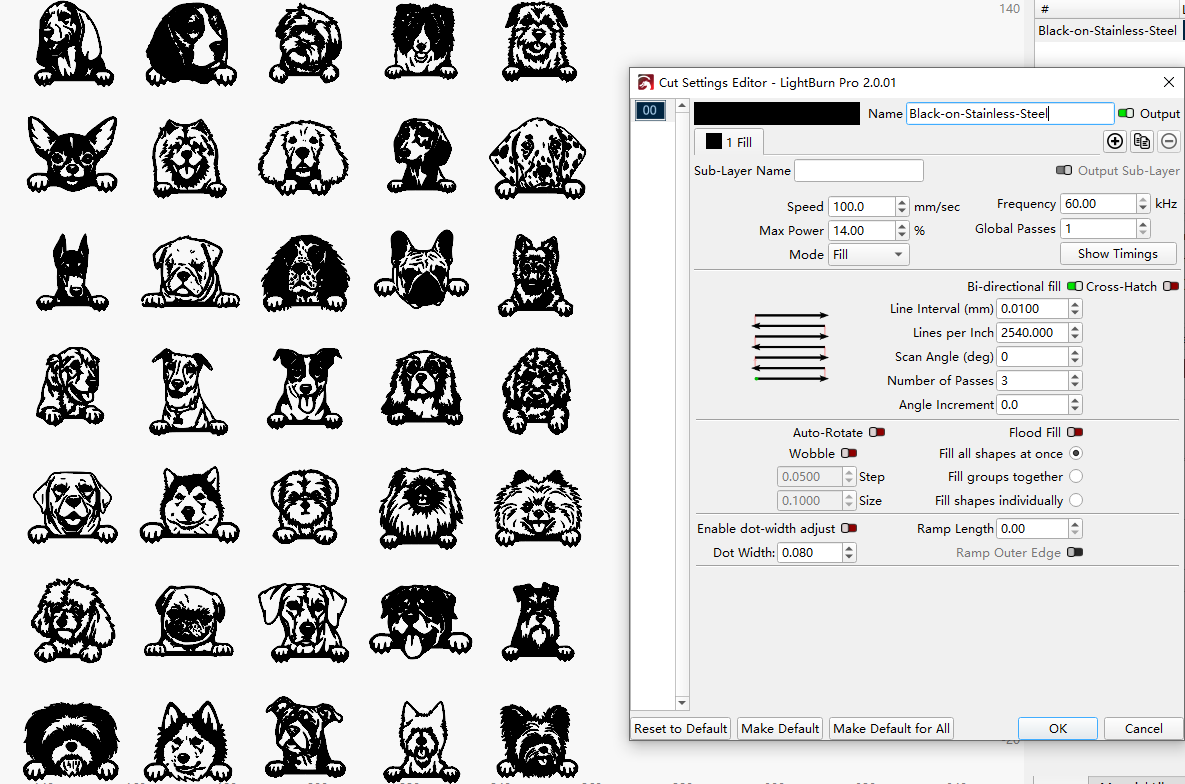This screenshot has width=1185, height=784.
Task: Select the 00 layer entry in list
Action: 650,111
